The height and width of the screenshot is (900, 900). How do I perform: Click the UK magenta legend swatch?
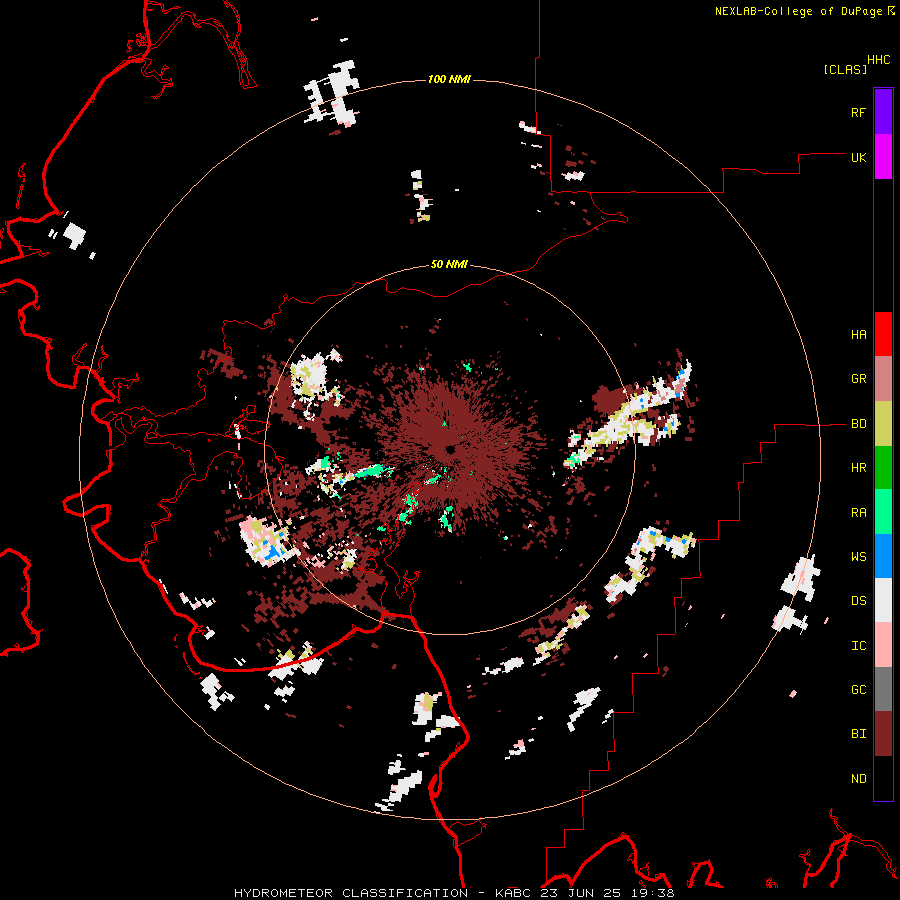[883, 157]
